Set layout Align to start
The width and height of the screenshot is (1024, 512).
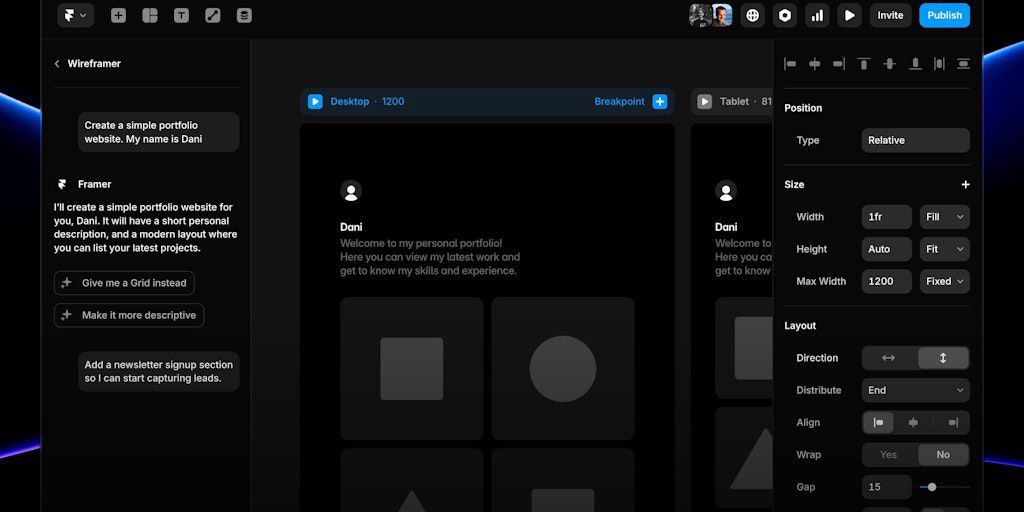pyautogui.click(x=878, y=423)
